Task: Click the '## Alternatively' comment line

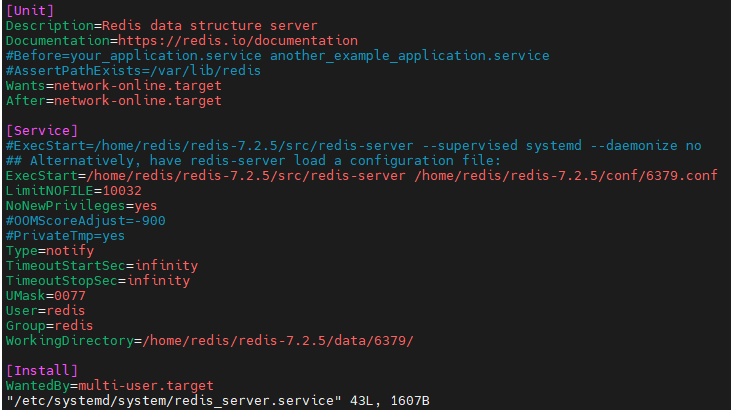Action: [254, 160]
